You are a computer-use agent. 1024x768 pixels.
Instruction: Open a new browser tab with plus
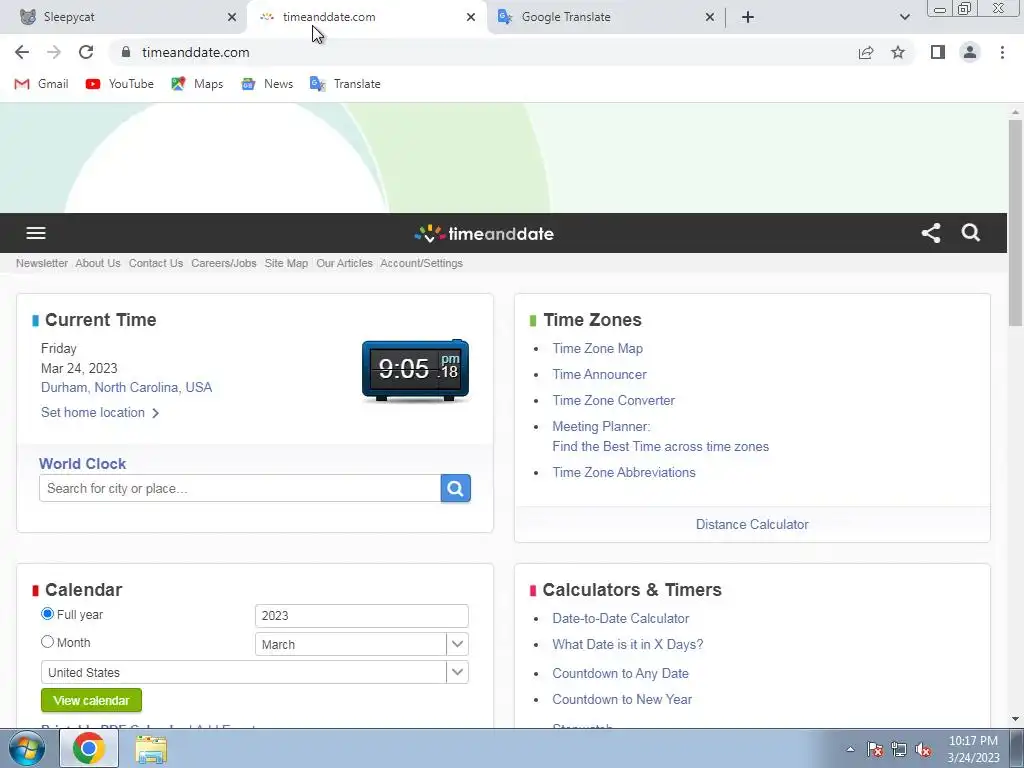tap(748, 17)
